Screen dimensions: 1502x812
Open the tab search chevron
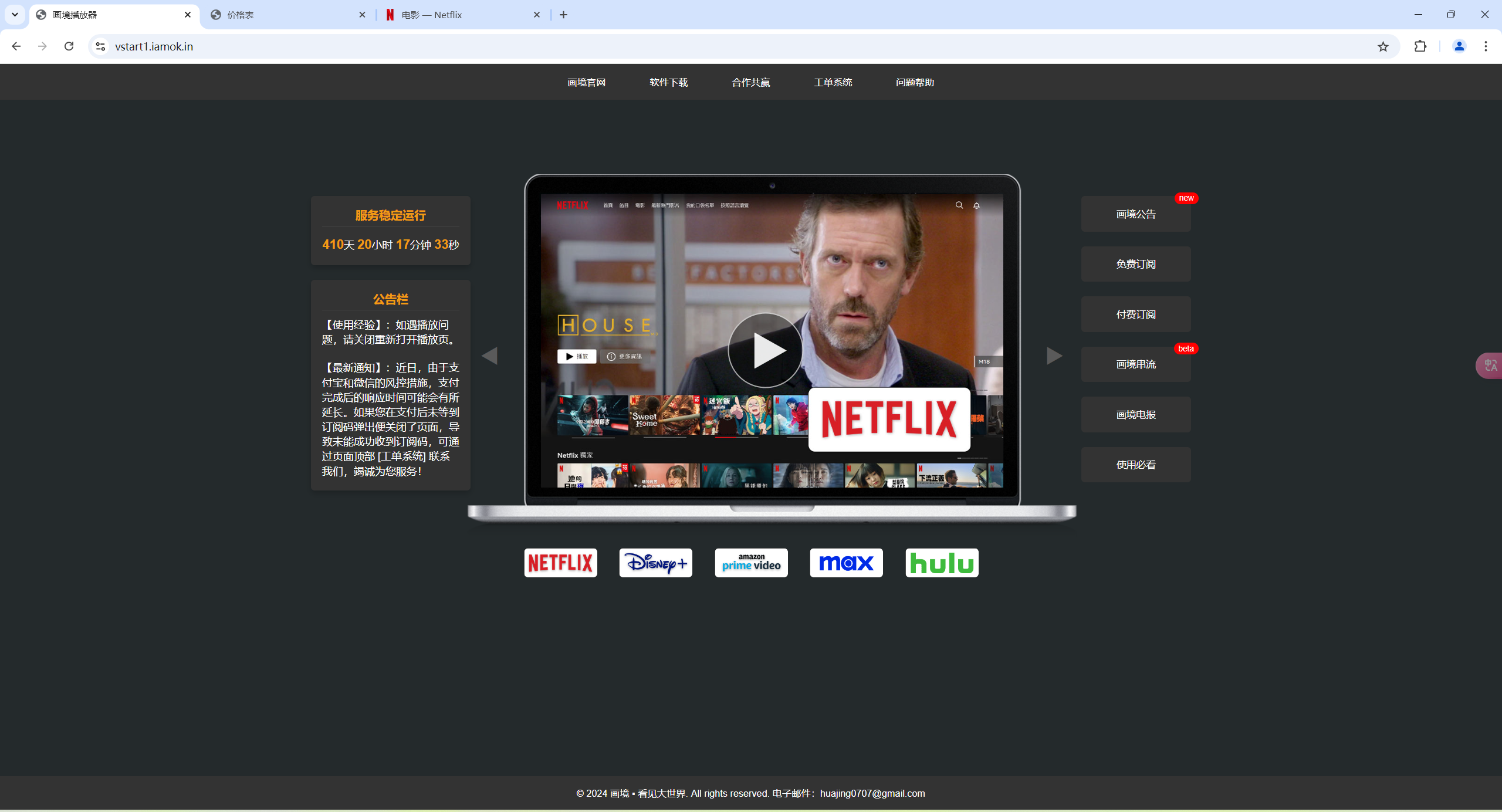(14, 14)
